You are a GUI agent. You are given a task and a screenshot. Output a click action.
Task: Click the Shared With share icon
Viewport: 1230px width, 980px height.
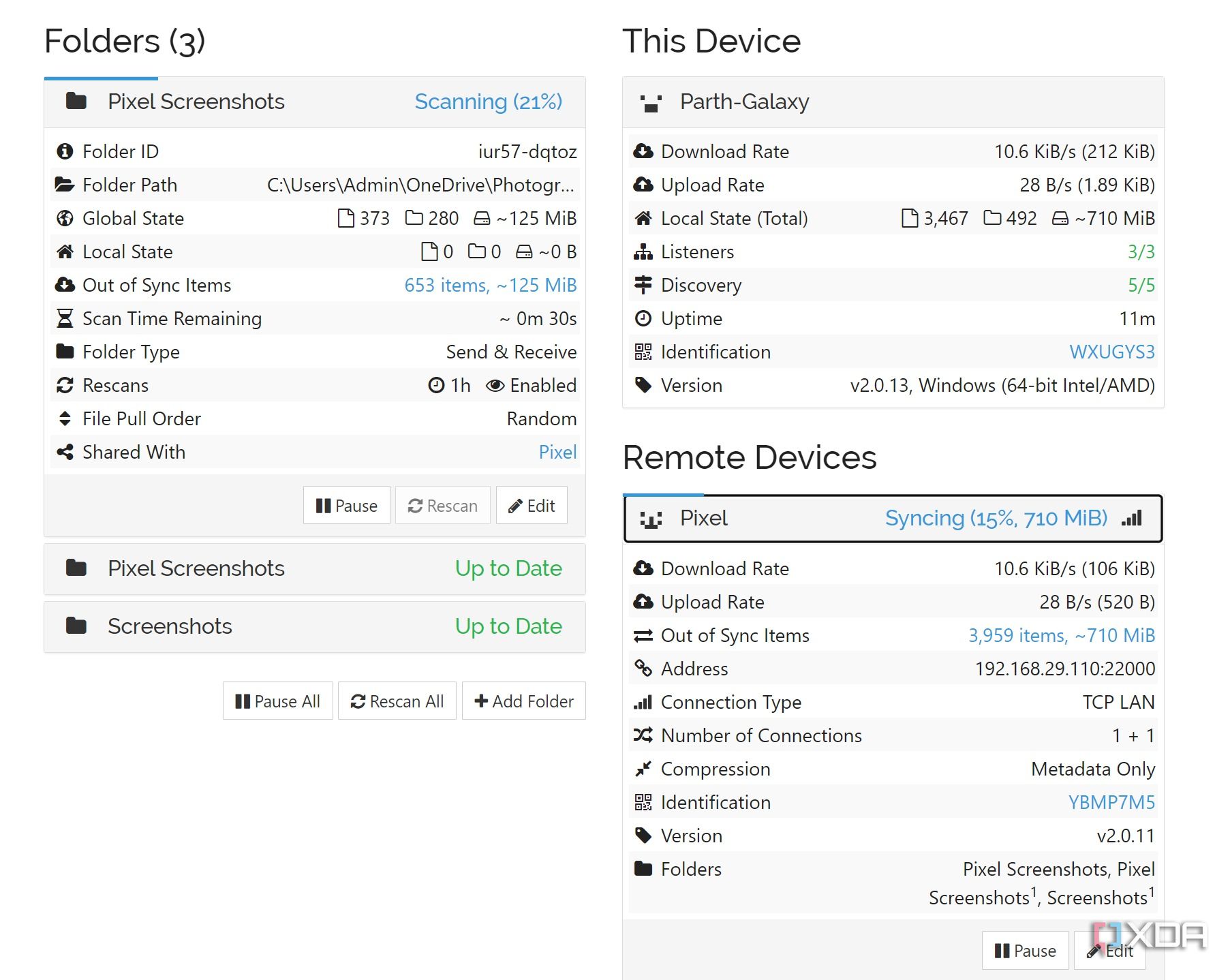[x=65, y=452]
